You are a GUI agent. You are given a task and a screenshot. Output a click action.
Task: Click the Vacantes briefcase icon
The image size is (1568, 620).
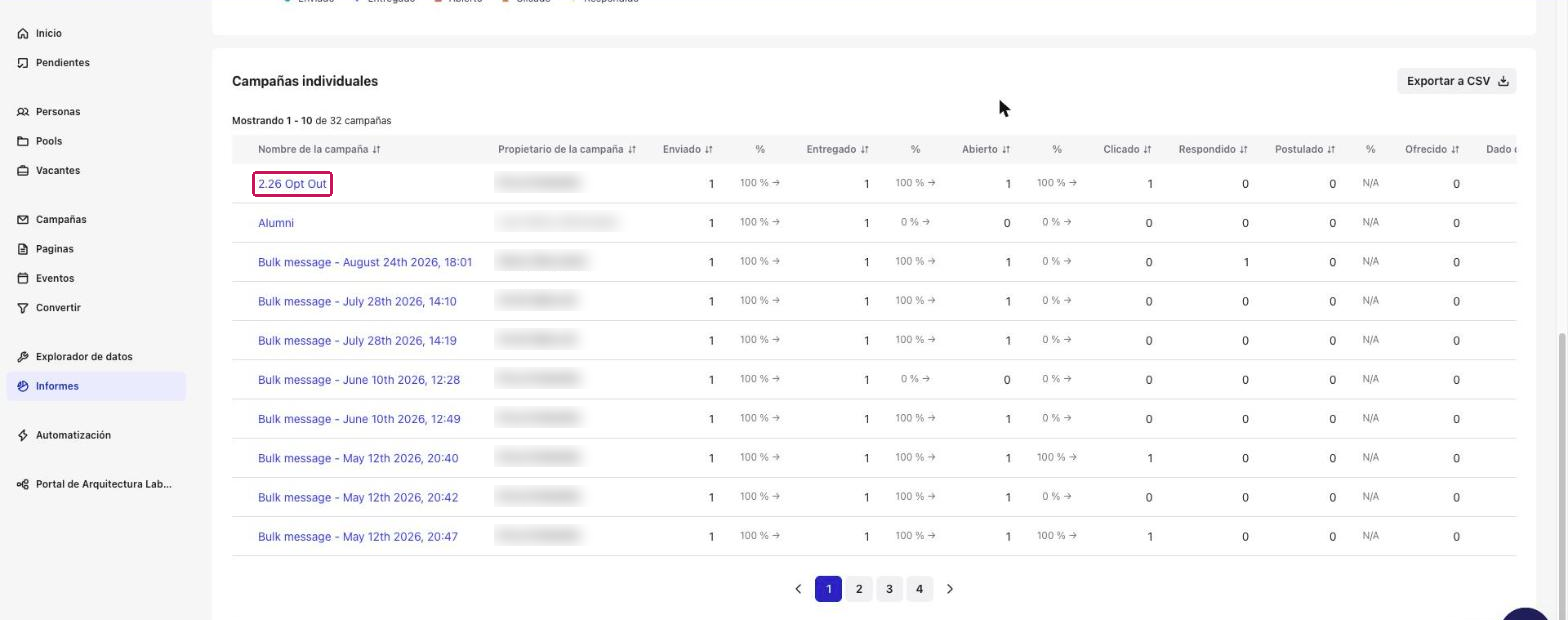(23, 171)
